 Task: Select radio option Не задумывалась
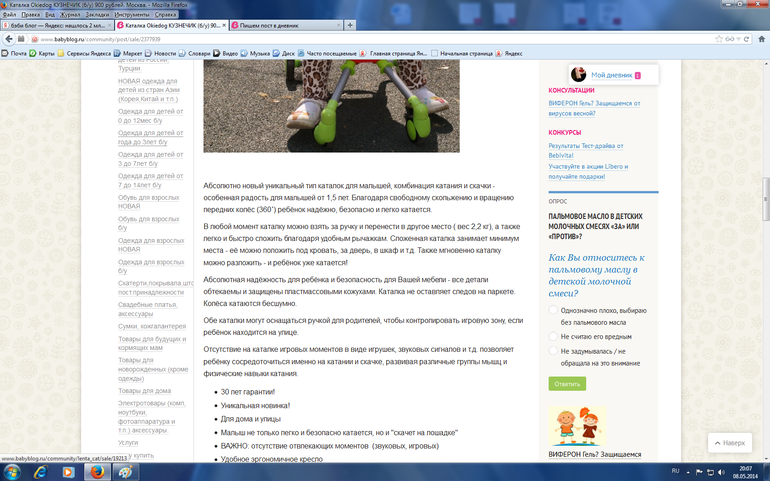click(x=553, y=351)
